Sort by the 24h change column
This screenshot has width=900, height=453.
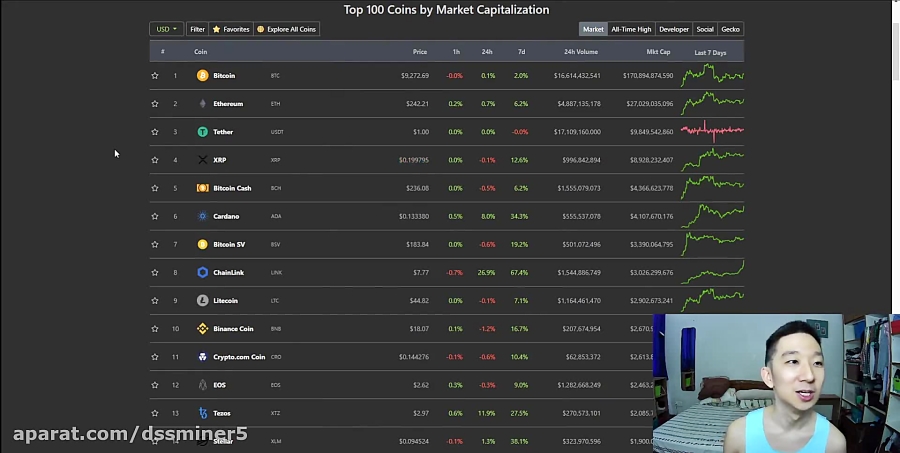487,52
